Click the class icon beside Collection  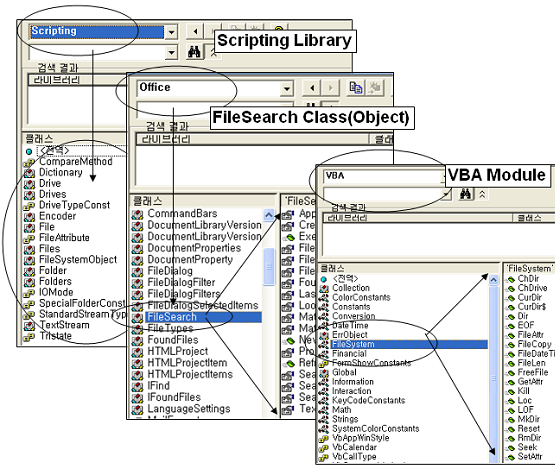click(x=324, y=289)
